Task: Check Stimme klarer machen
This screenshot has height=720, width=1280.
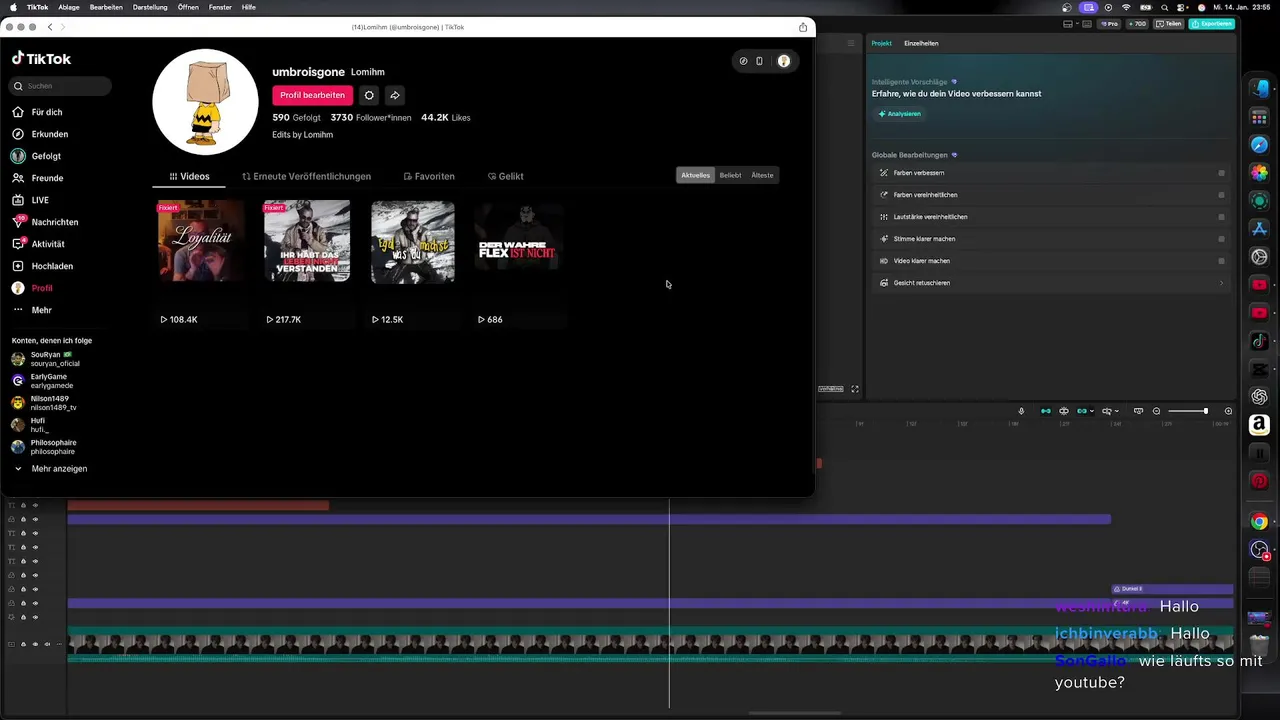Action: (x=1221, y=239)
